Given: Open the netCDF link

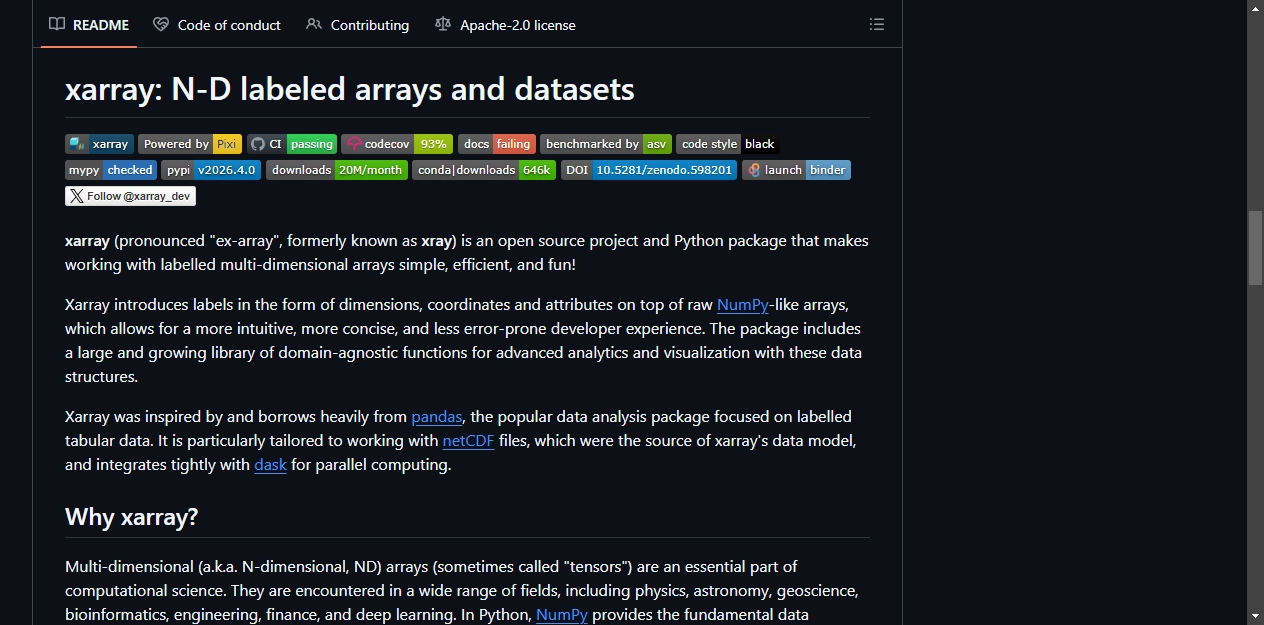Looking at the screenshot, I should (469, 441).
